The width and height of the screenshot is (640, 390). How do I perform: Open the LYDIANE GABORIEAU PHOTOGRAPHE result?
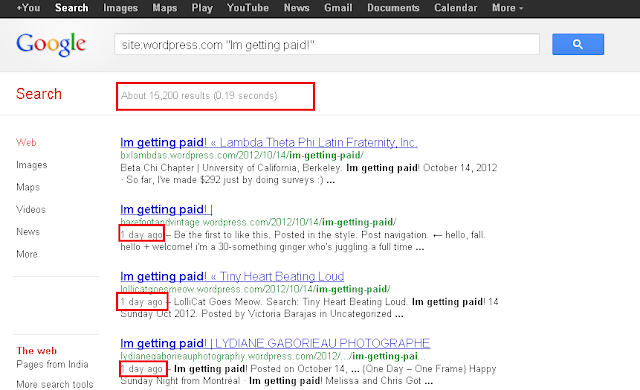point(275,343)
